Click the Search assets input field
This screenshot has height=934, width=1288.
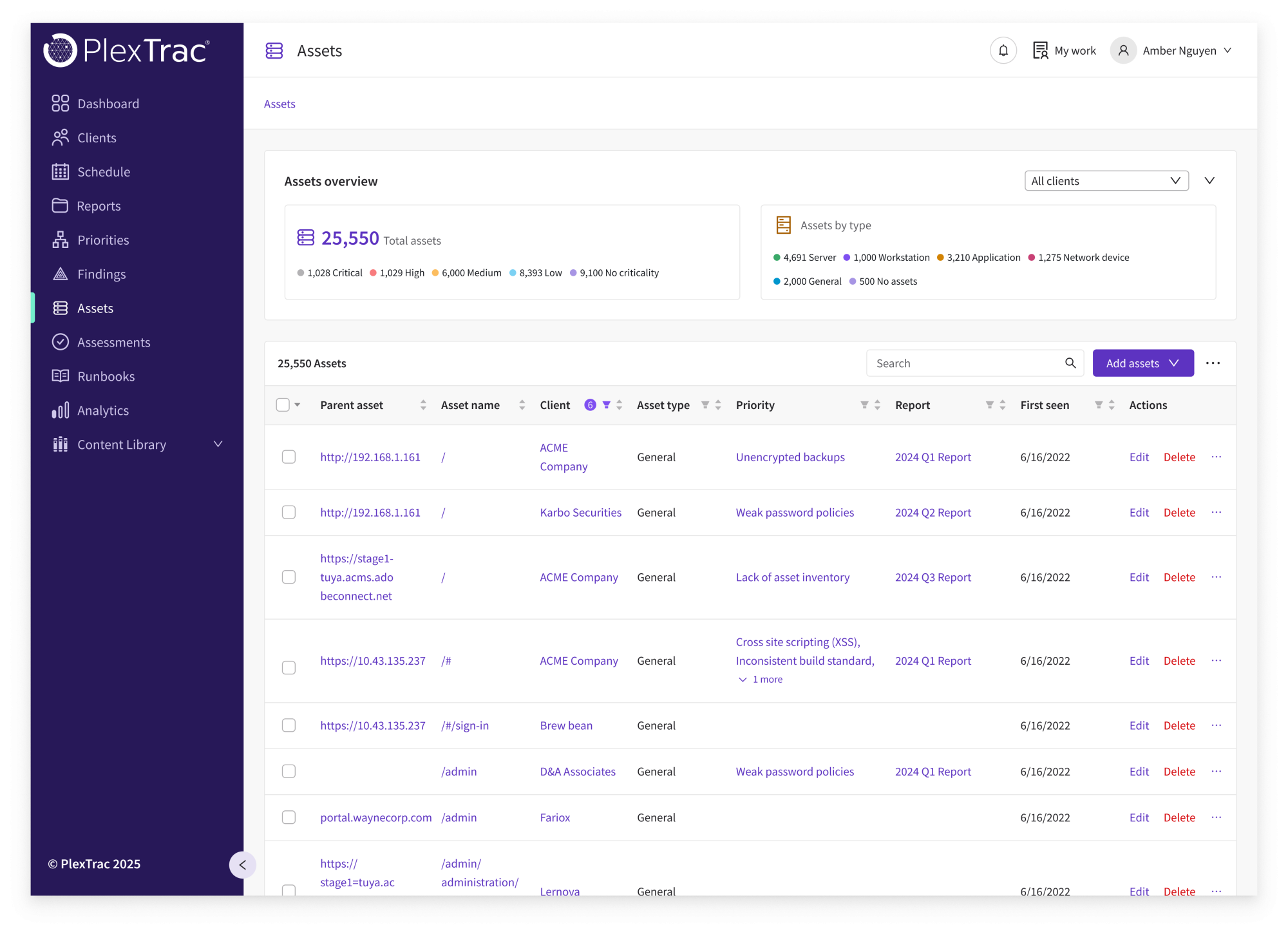click(x=975, y=363)
